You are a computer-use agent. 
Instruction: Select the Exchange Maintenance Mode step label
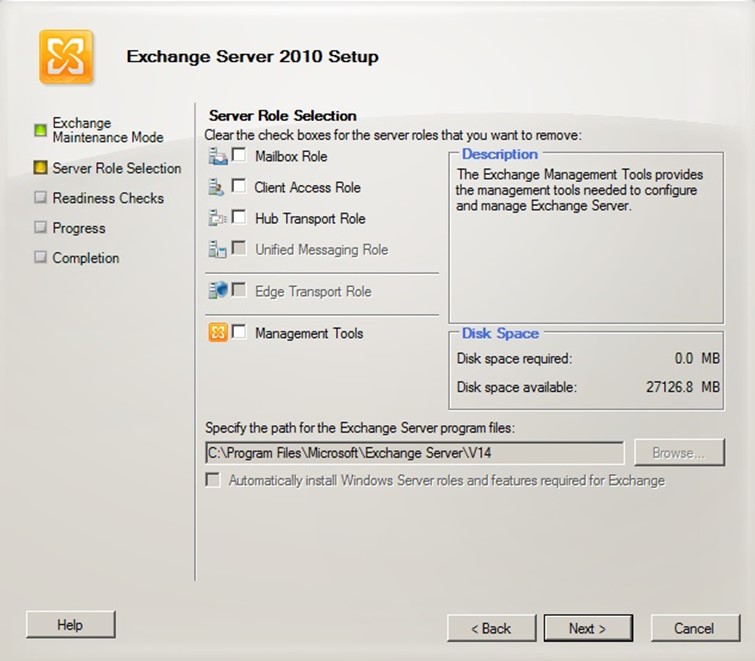coord(108,130)
